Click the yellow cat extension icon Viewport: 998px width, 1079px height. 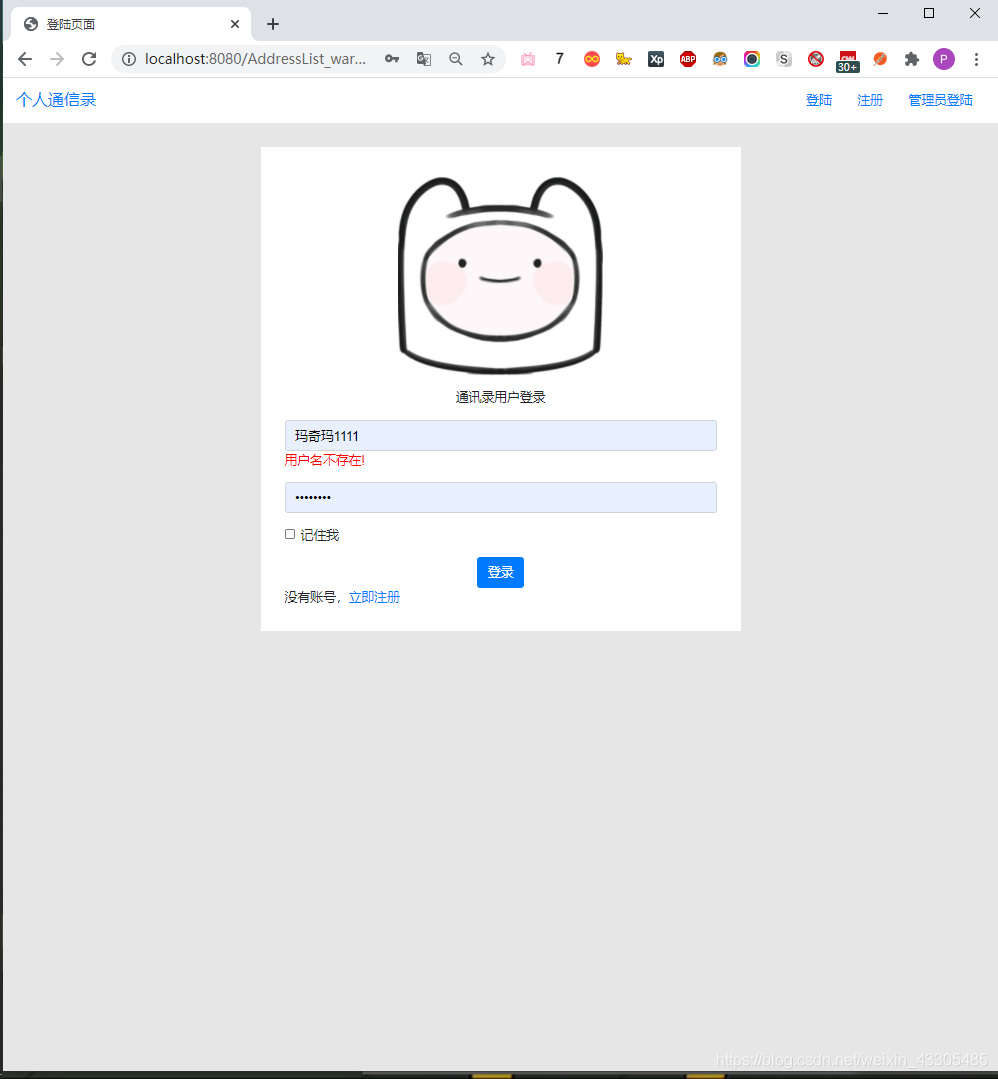click(624, 59)
